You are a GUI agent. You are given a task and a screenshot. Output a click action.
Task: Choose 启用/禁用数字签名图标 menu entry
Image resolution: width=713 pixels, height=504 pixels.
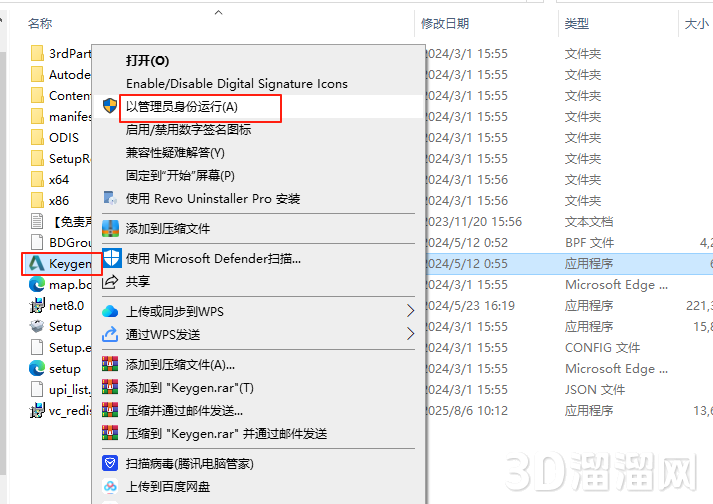coord(188,130)
